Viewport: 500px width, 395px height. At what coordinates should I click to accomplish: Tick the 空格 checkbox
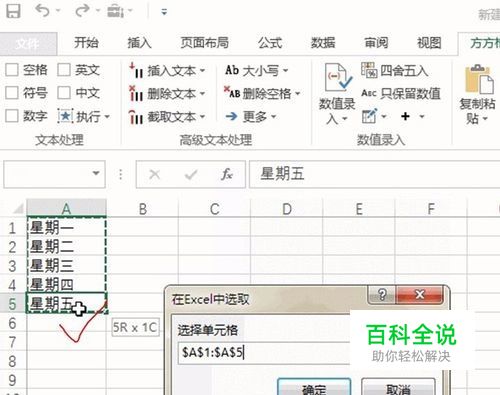click(12, 70)
